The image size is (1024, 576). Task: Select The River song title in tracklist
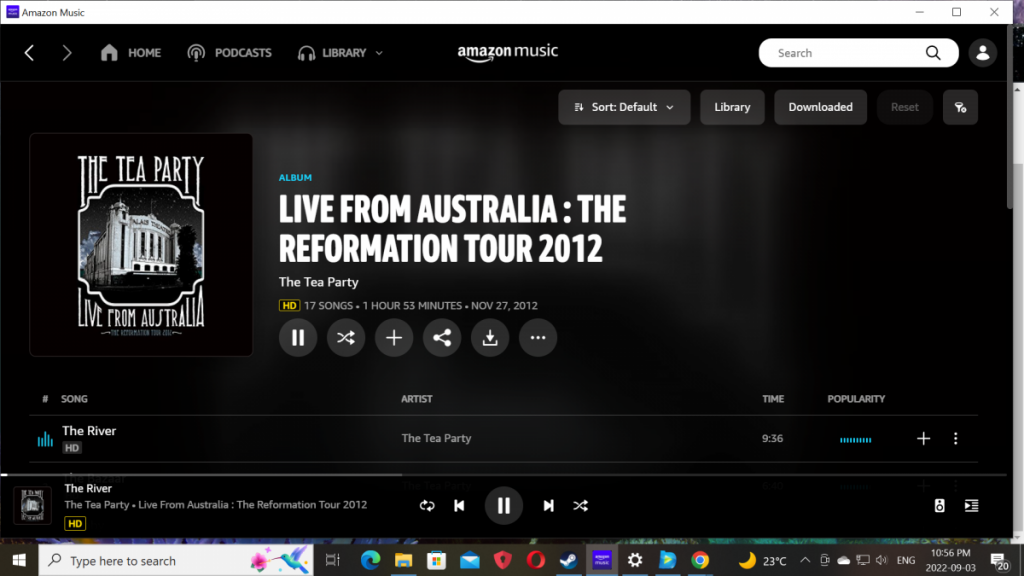click(x=89, y=431)
